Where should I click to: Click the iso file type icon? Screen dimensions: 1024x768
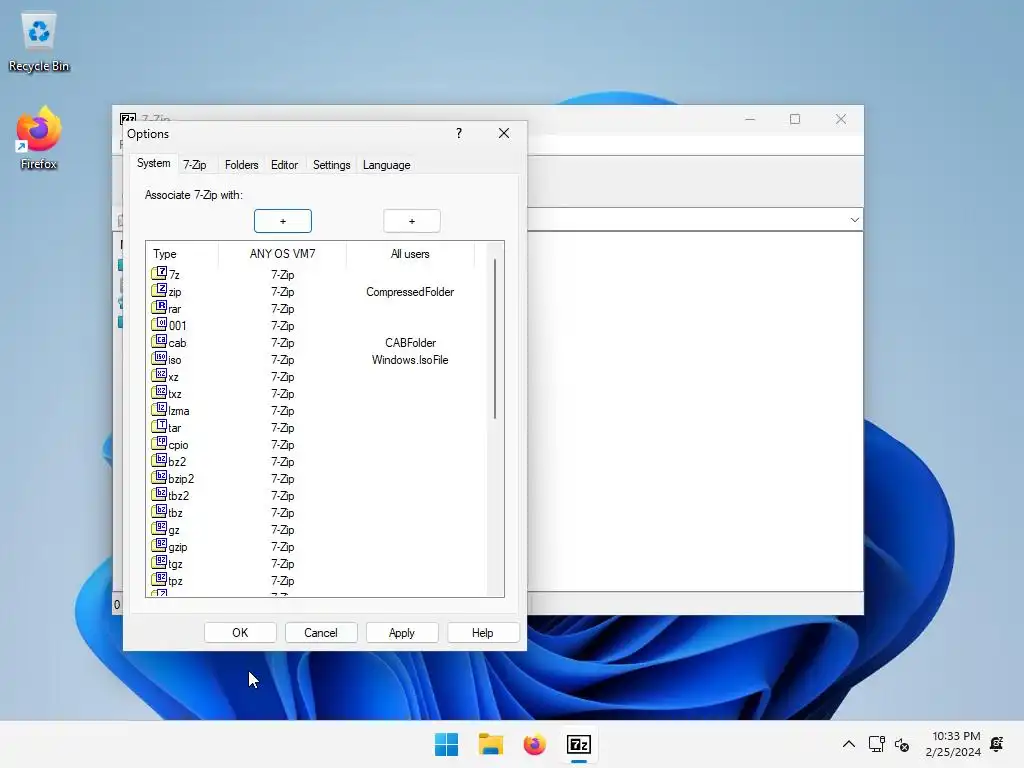[x=159, y=358]
